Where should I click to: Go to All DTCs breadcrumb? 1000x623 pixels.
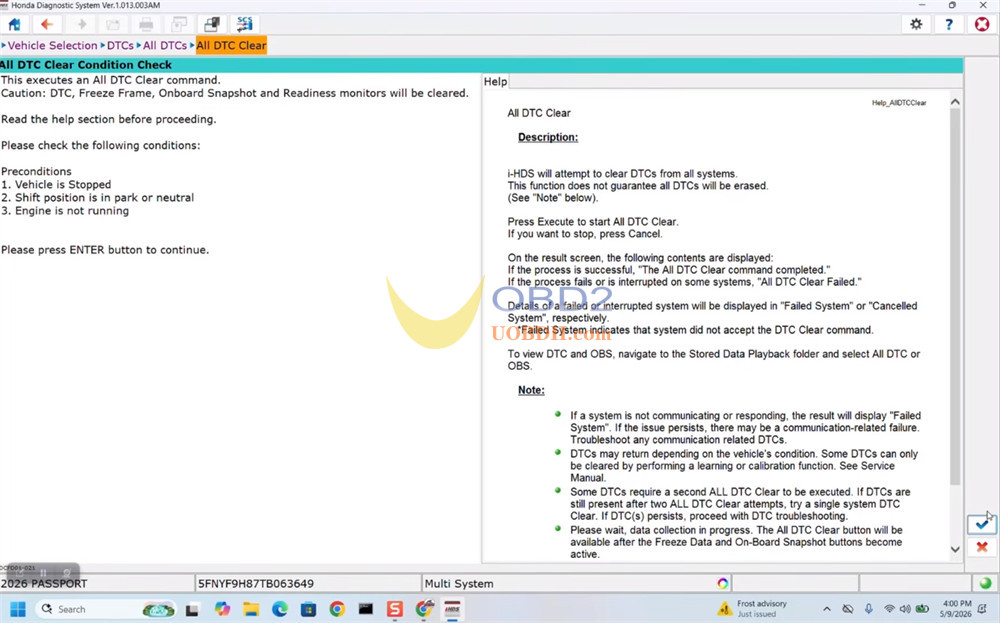165,45
